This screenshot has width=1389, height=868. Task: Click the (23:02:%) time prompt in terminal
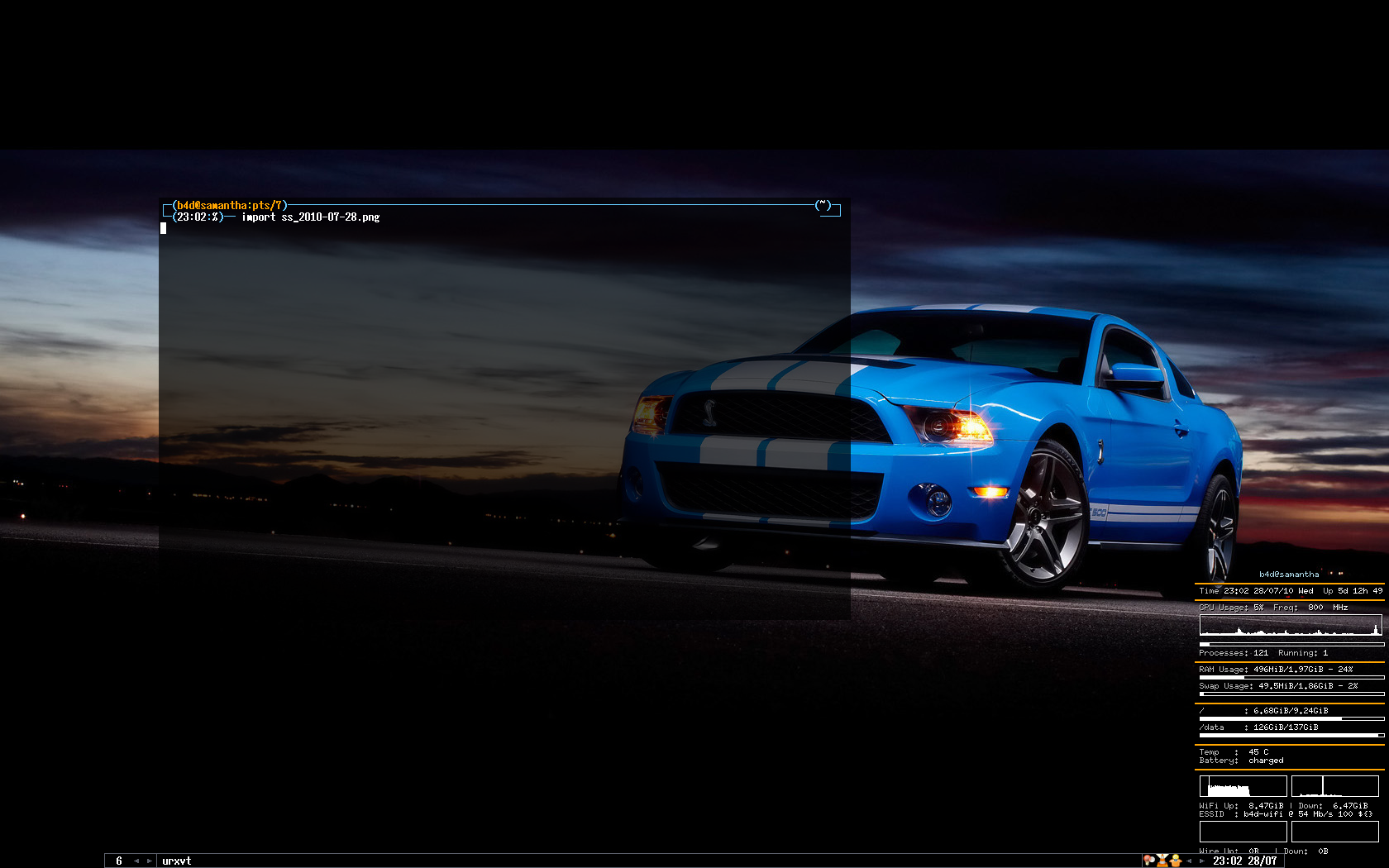[198, 217]
